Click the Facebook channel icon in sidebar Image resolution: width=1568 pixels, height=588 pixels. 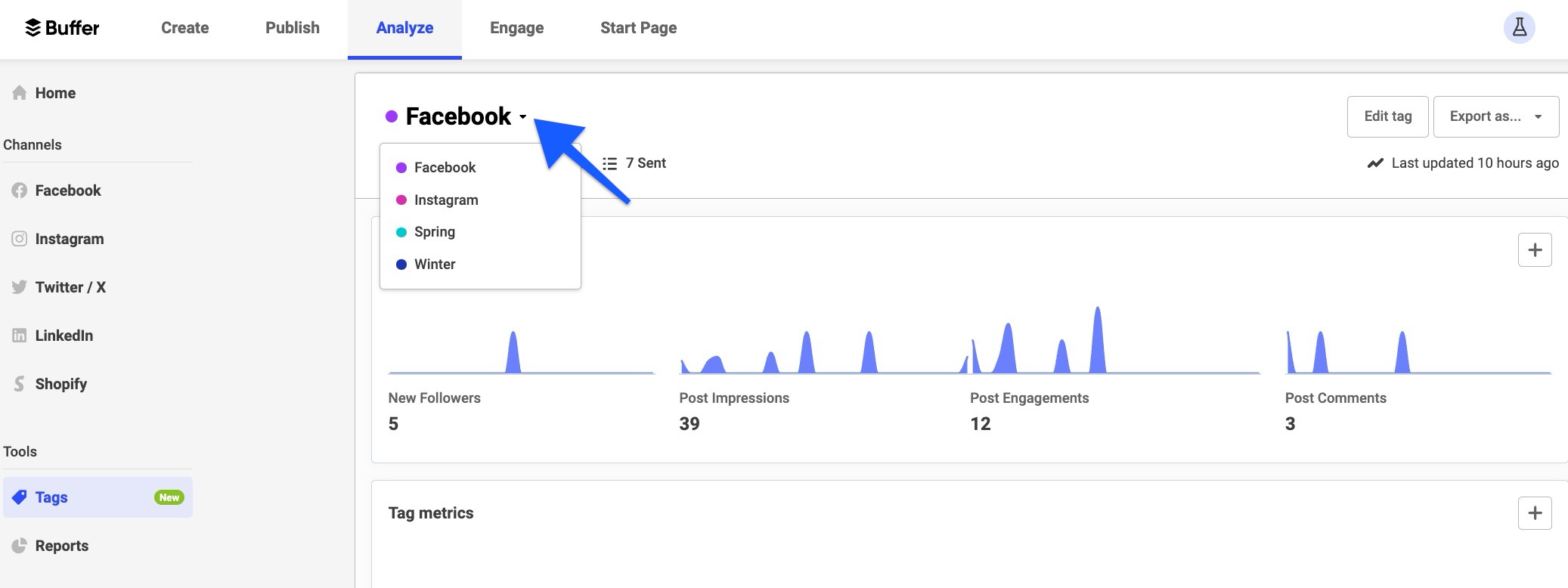20,190
